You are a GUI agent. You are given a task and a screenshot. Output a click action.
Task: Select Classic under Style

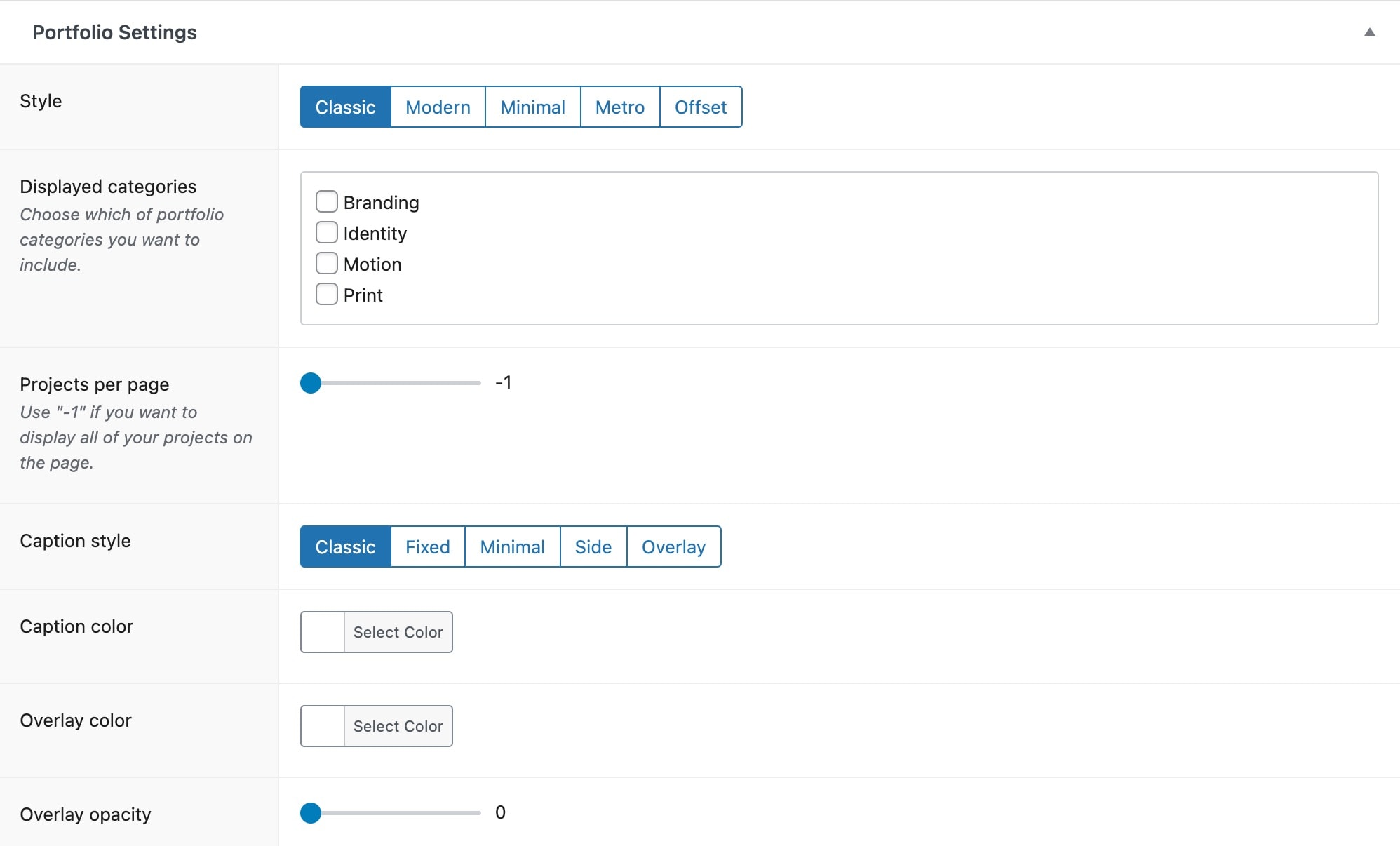pyautogui.click(x=345, y=107)
